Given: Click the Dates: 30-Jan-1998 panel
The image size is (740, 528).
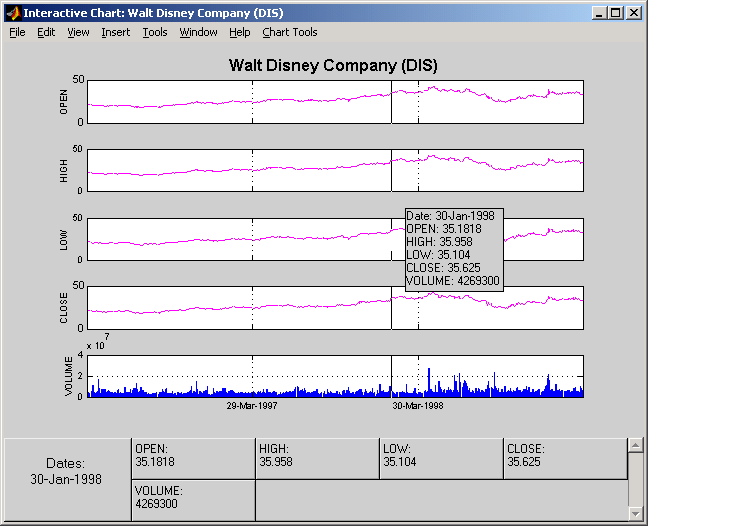Looking at the screenshot, I should pos(67,480).
